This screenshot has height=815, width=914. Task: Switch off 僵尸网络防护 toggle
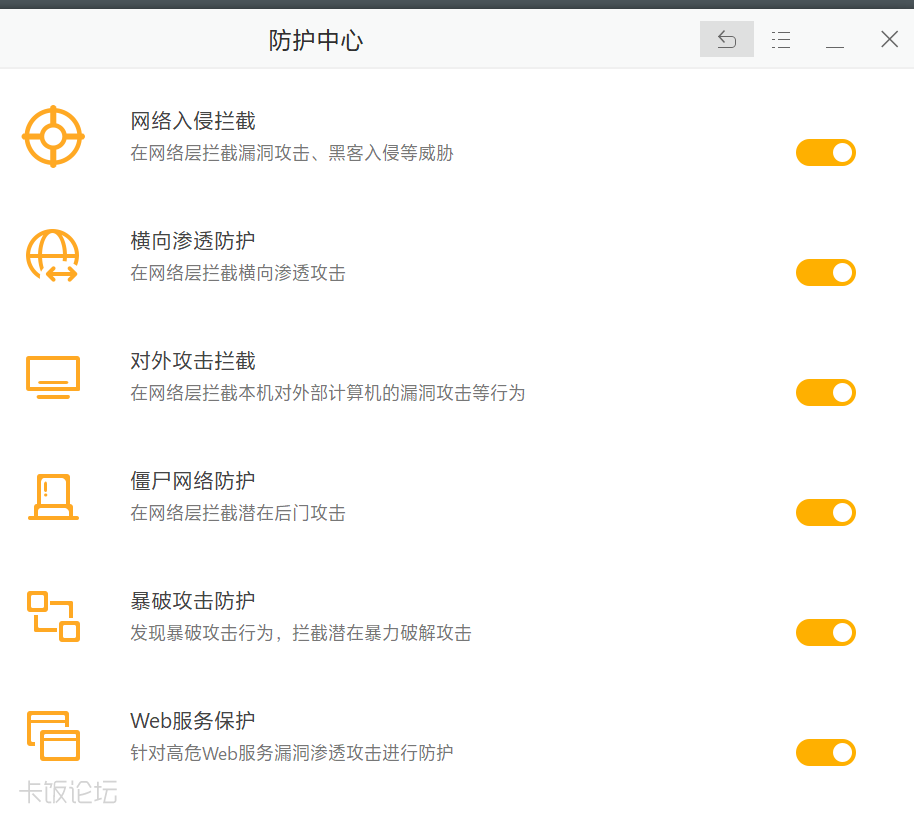click(826, 513)
